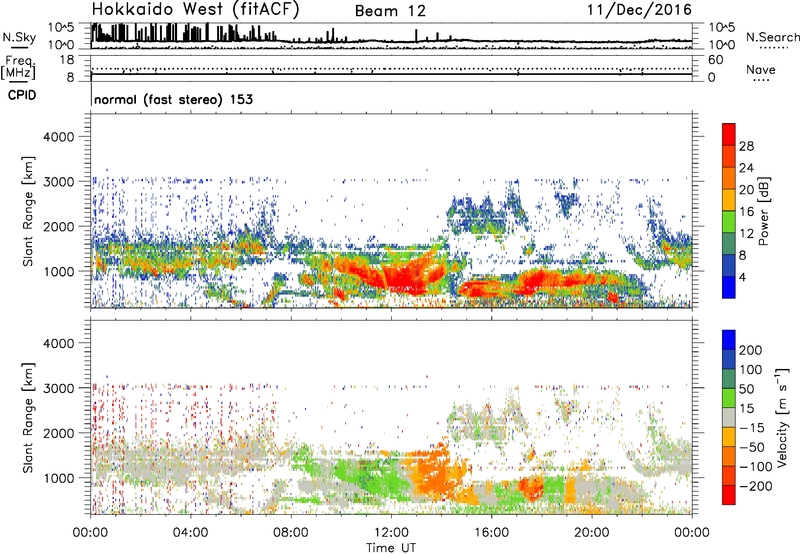The image size is (800, 554).
Task: Click the 'Slant Range [km]' label of velocity panel
Action: pos(29,418)
